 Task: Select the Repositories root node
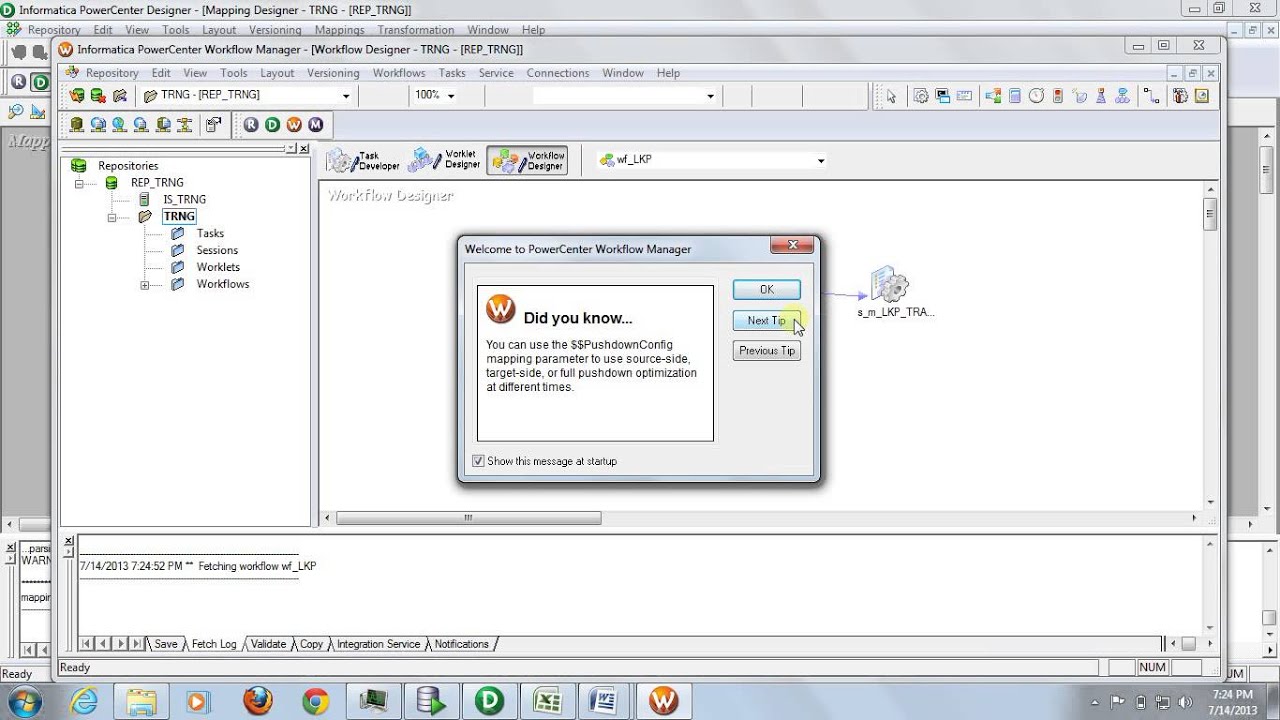click(x=128, y=166)
